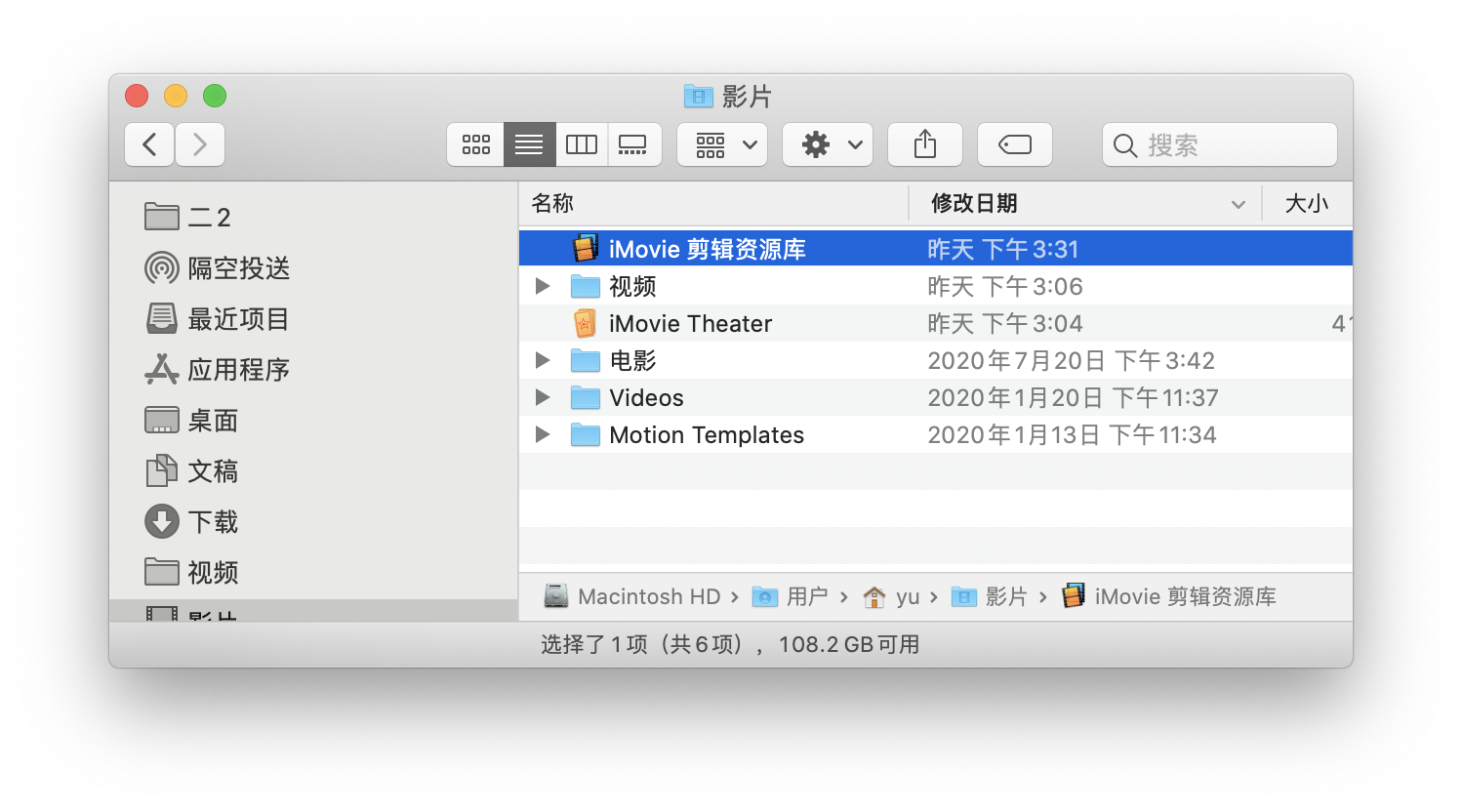
Task: Zoom the window with green button
Action: [215, 96]
